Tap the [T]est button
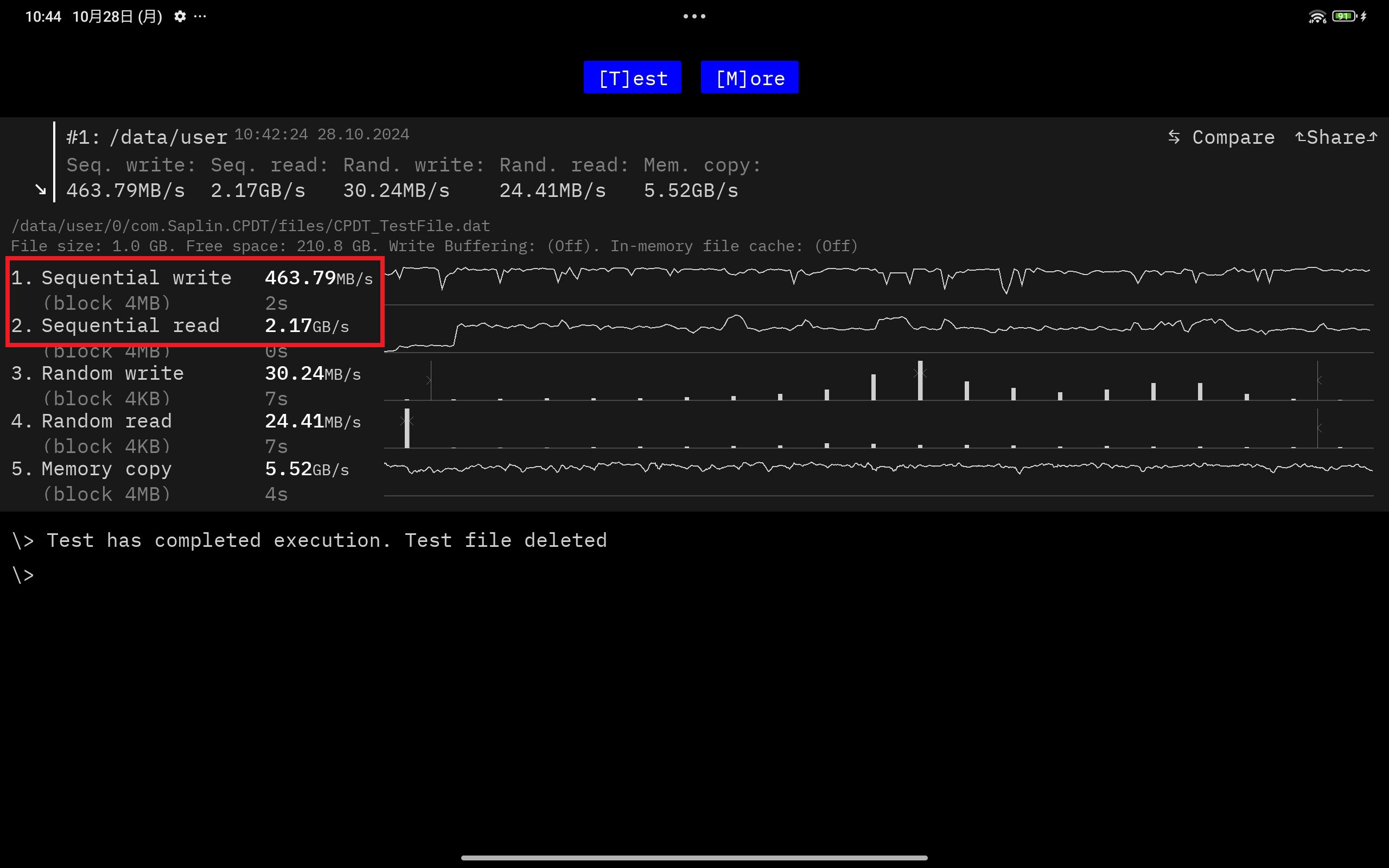1389x868 pixels. coord(633,78)
